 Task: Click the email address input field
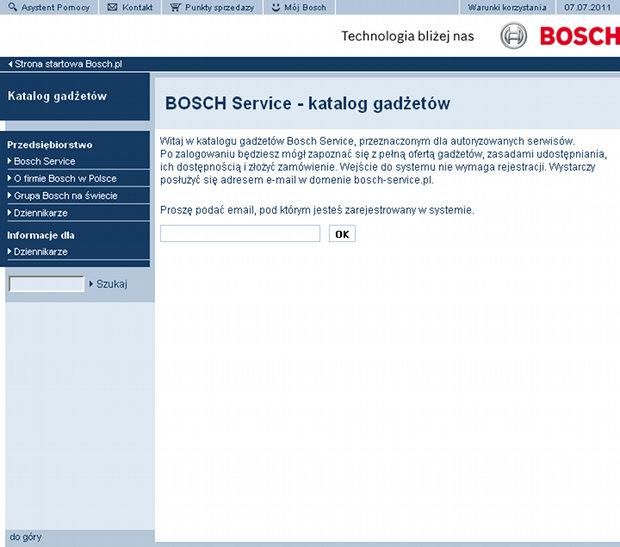click(x=240, y=233)
